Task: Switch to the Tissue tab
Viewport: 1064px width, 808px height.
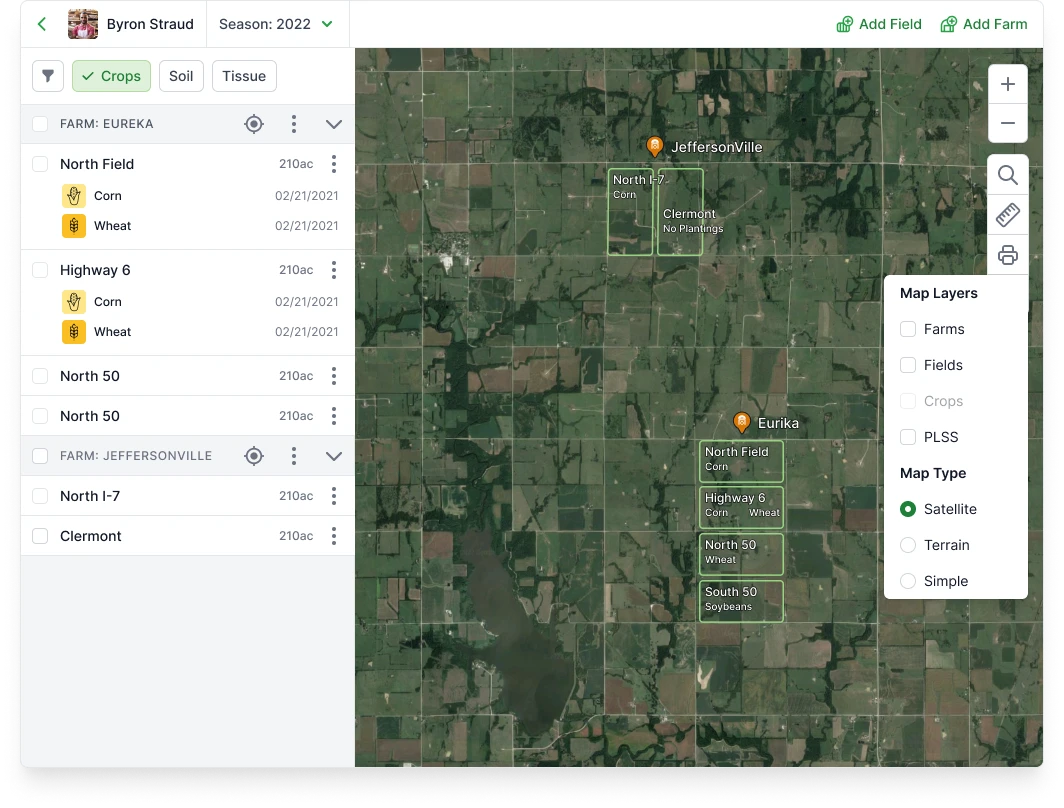Action: (x=244, y=76)
